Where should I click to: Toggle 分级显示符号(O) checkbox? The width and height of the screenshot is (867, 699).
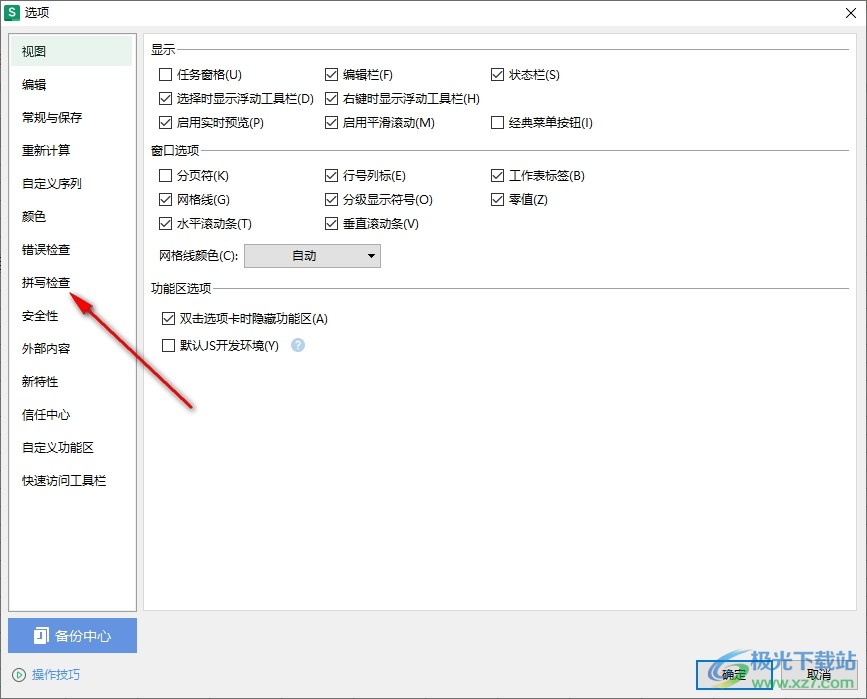331,200
